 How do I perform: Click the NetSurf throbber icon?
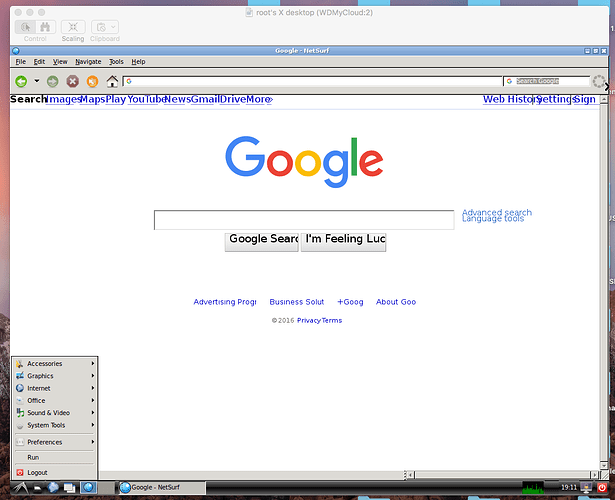click(x=599, y=81)
